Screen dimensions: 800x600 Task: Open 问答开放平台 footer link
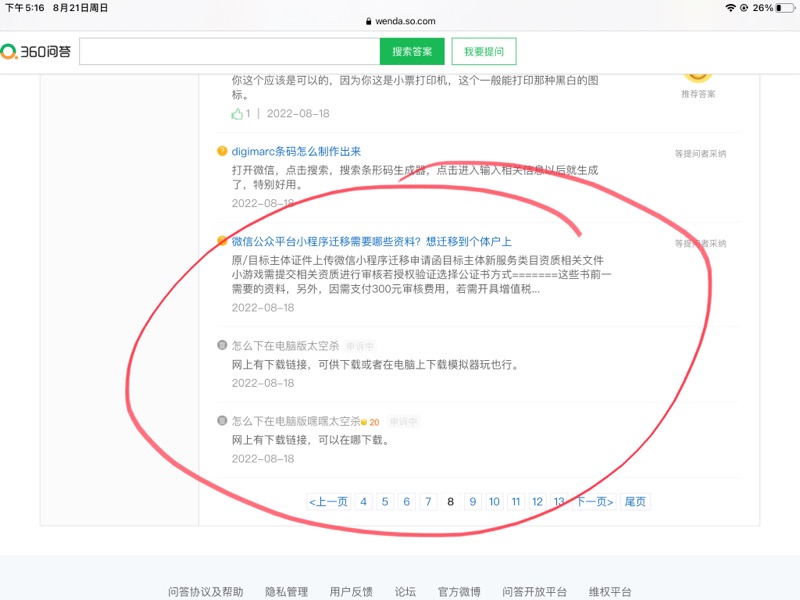534,592
